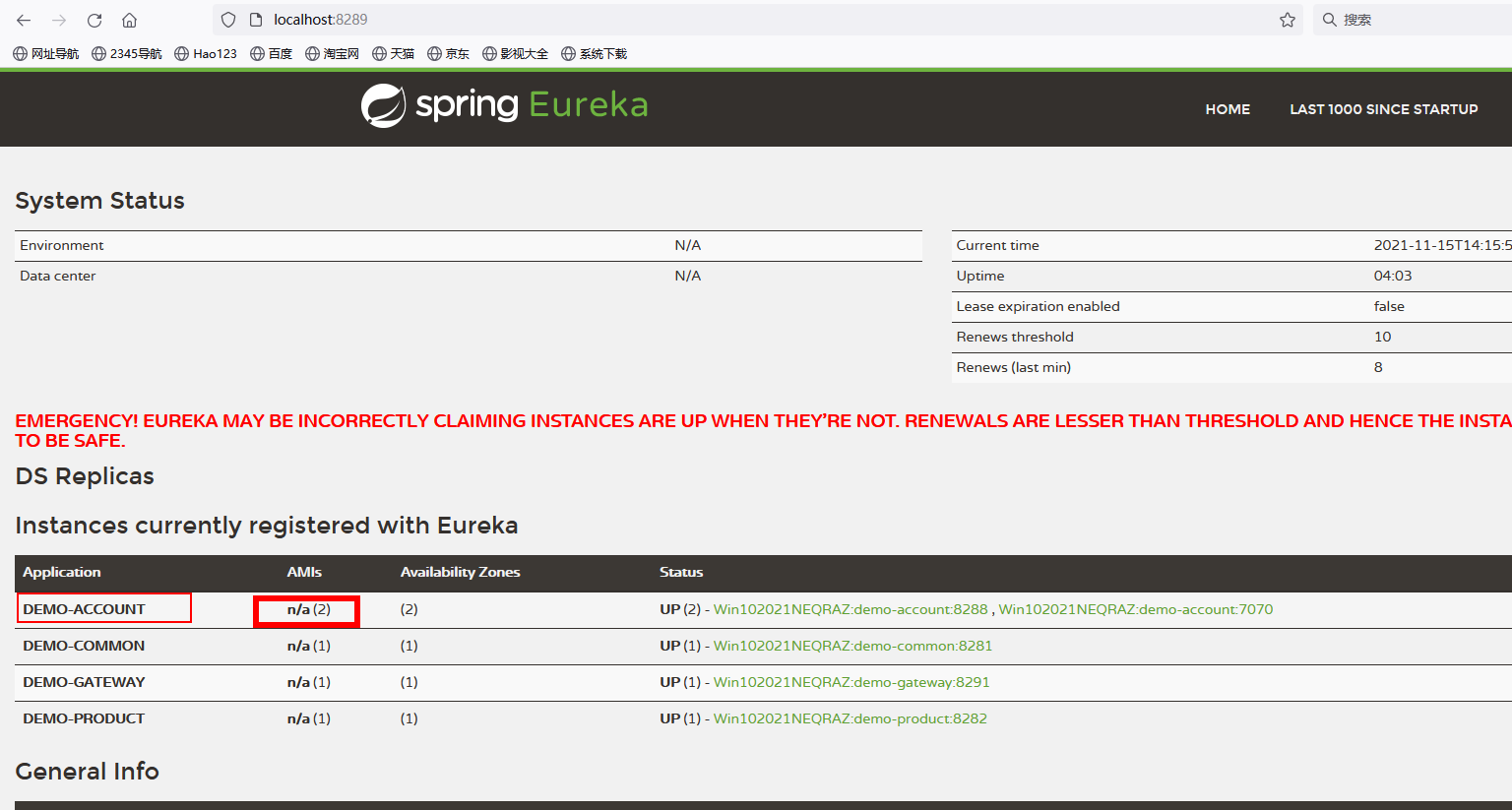Open the 百度 bookmark
Viewport: 1512px width, 810px height.
[x=271, y=54]
